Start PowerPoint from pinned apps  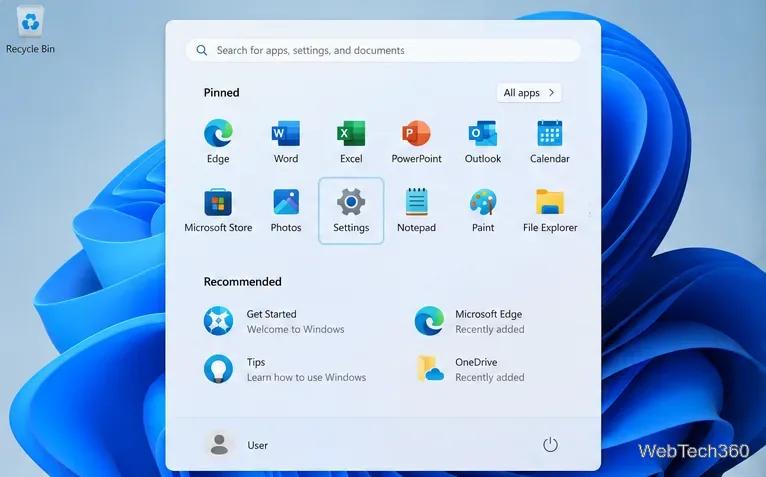416,141
